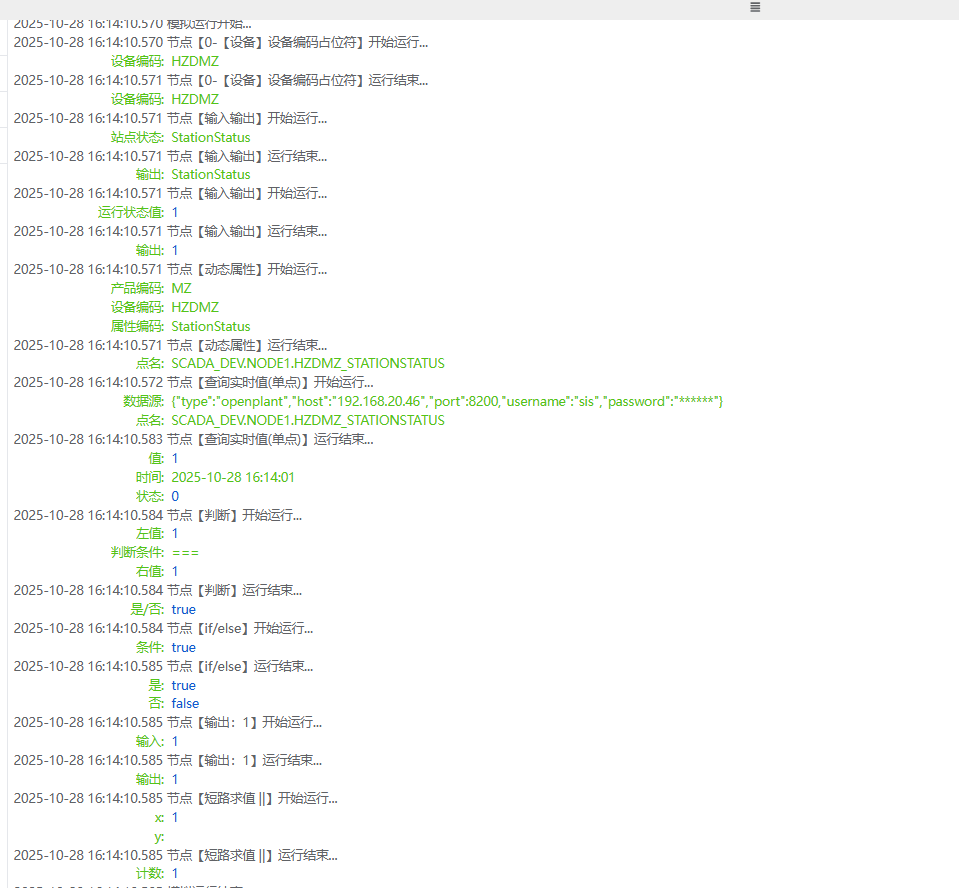Click the 动态属性 node 开始运行 log line
959x888 pixels.
pos(170,269)
